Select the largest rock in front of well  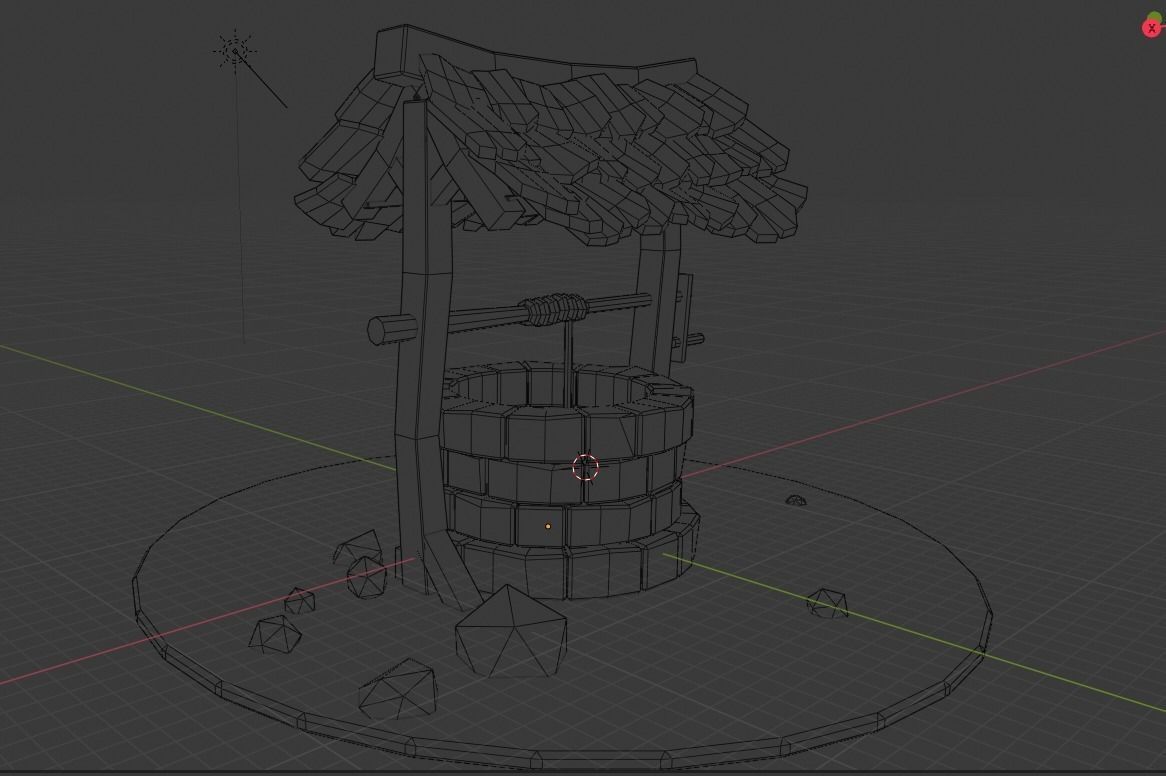click(x=510, y=631)
